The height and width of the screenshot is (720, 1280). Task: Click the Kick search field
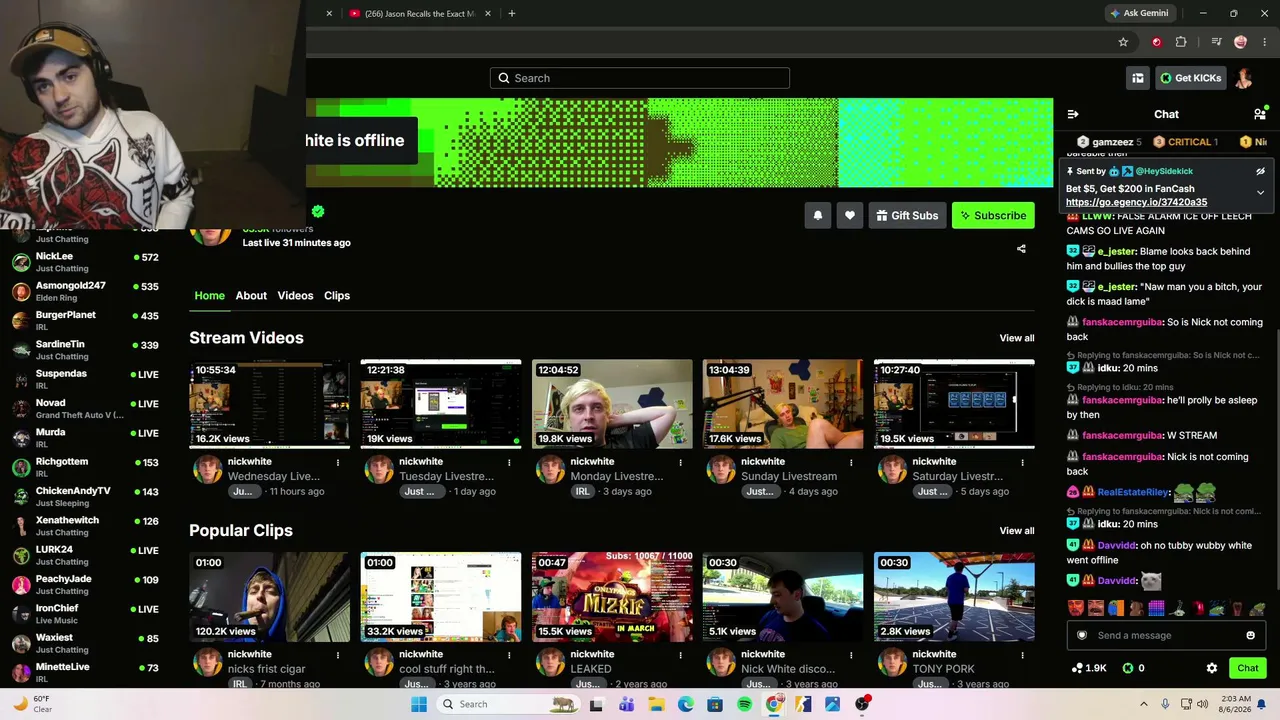coord(640,78)
